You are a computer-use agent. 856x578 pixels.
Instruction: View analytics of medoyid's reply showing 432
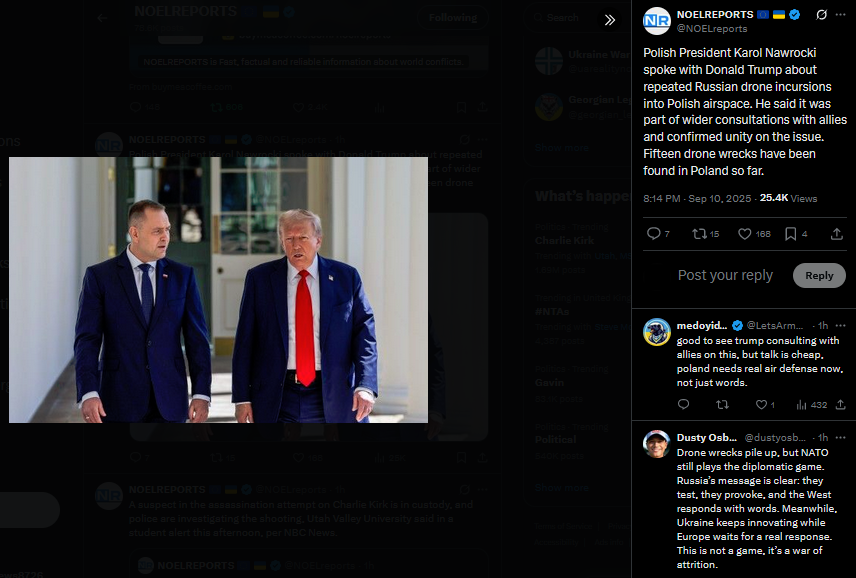[x=811, y=405]
